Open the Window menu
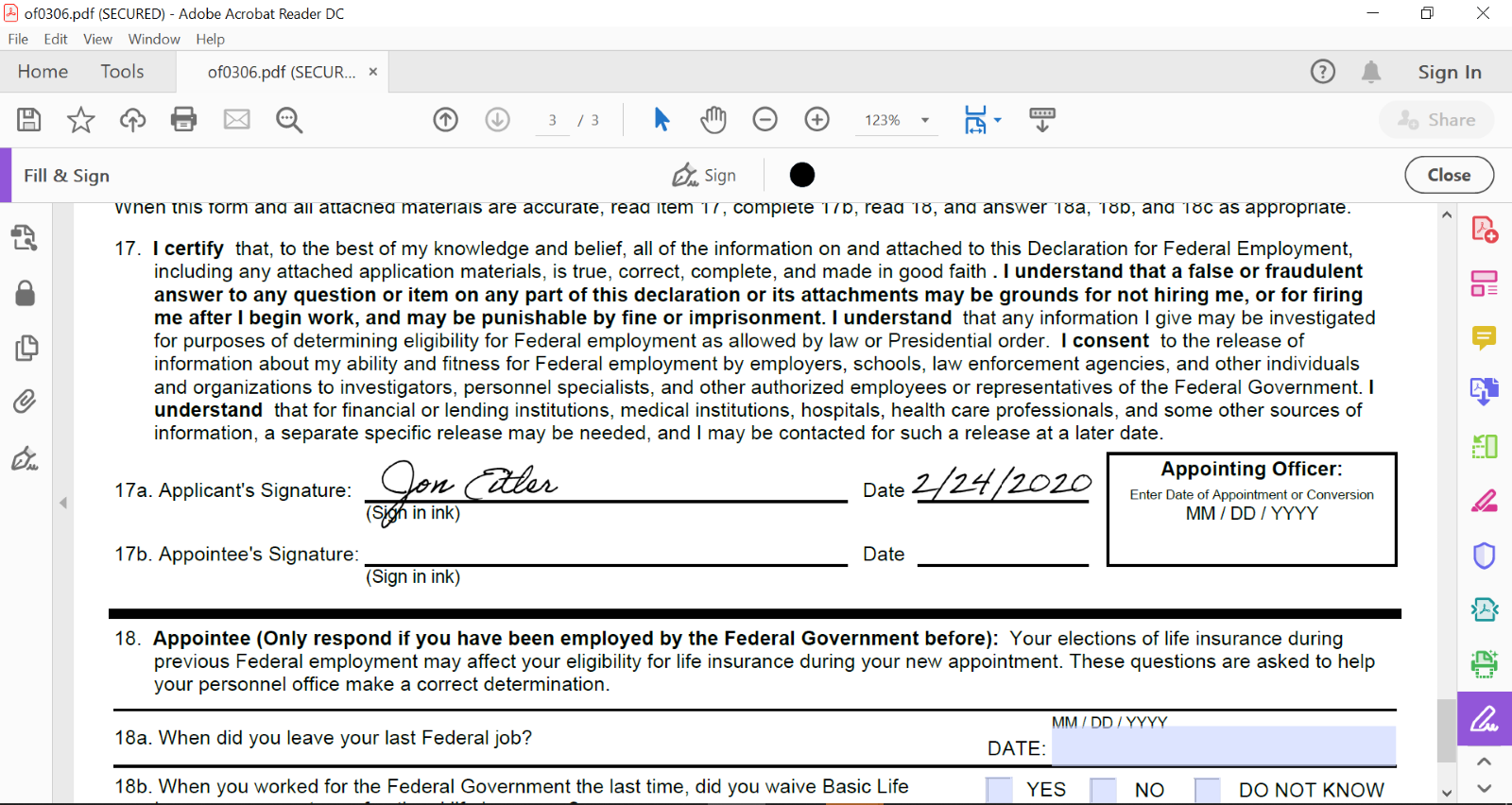The width and height of the screenshot is (1512, 805). point(154,39)
